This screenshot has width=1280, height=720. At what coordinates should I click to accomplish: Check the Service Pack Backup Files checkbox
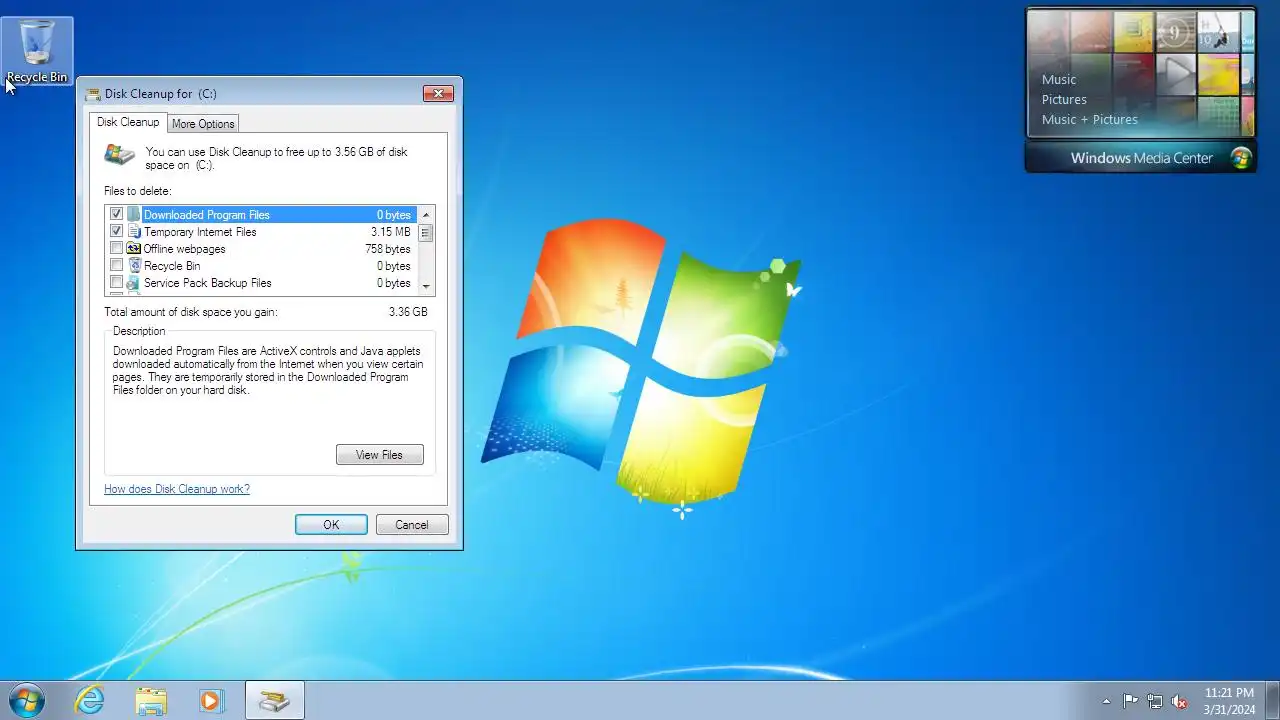[x=117, y=283]
